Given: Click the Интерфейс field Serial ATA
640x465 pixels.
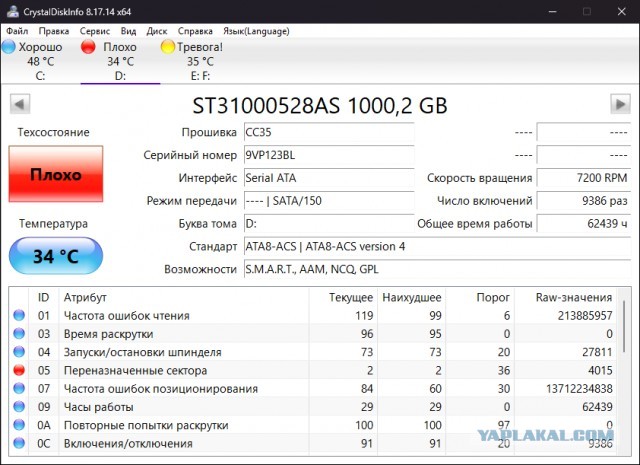Looking at the screenshot, I should [329, 178].
